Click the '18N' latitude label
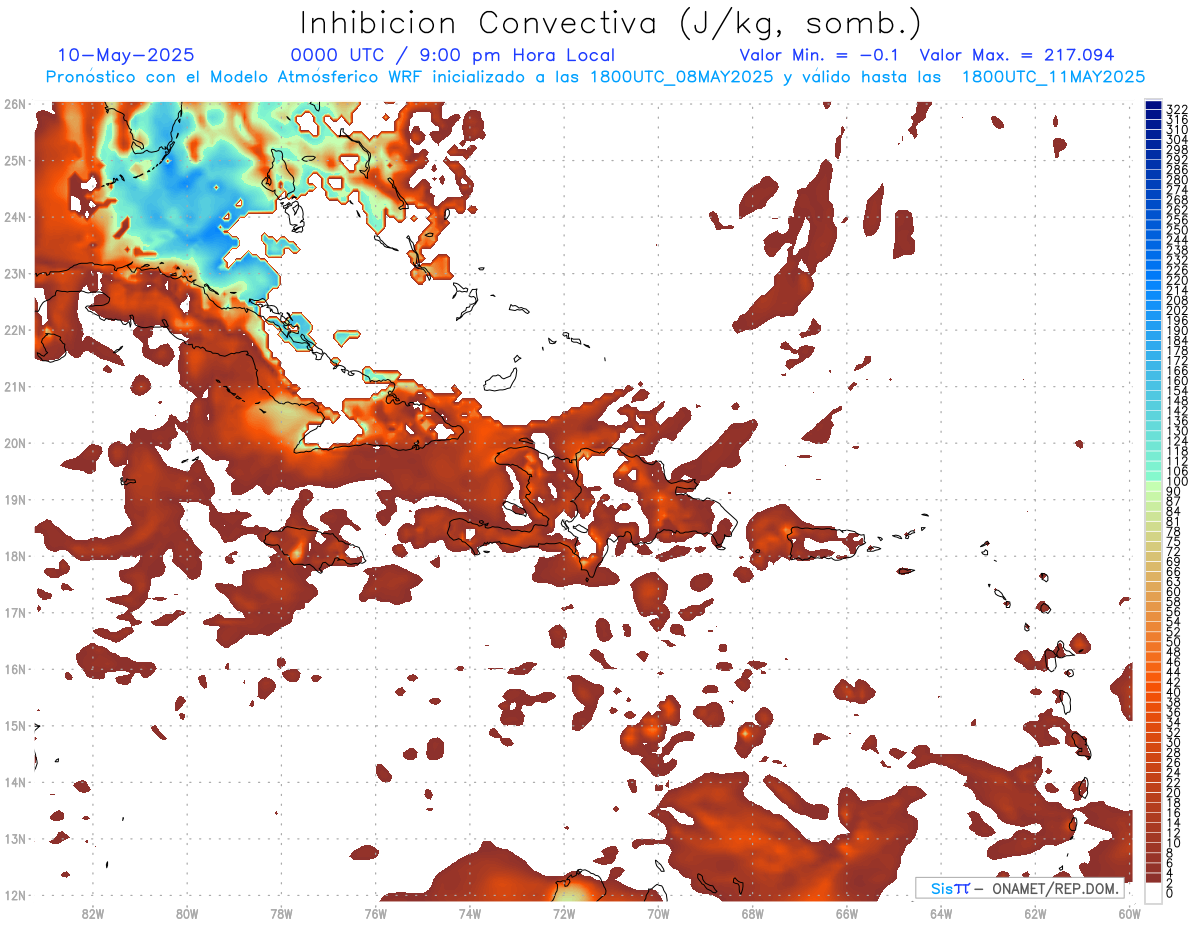Viewport: 1200px width, 927px height. pyautogui.click(x=14, y=556)
